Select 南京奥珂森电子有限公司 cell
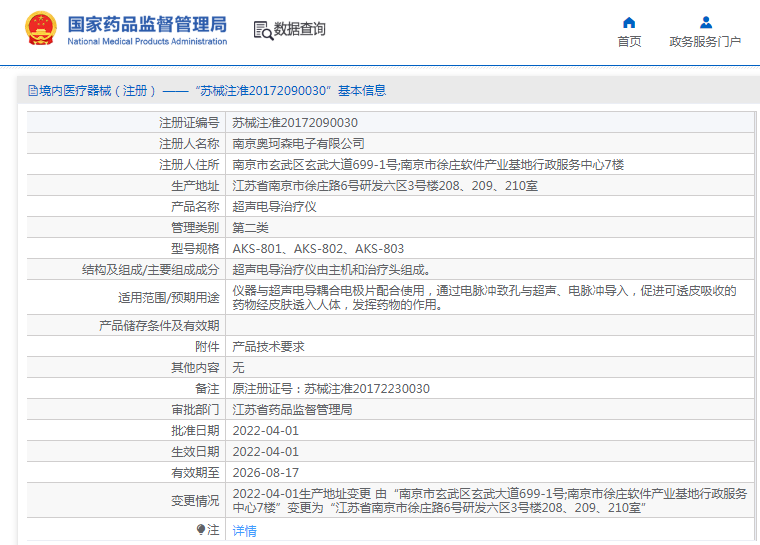The height and width of the screenshot is (545, 760). [x=299, y=144]
